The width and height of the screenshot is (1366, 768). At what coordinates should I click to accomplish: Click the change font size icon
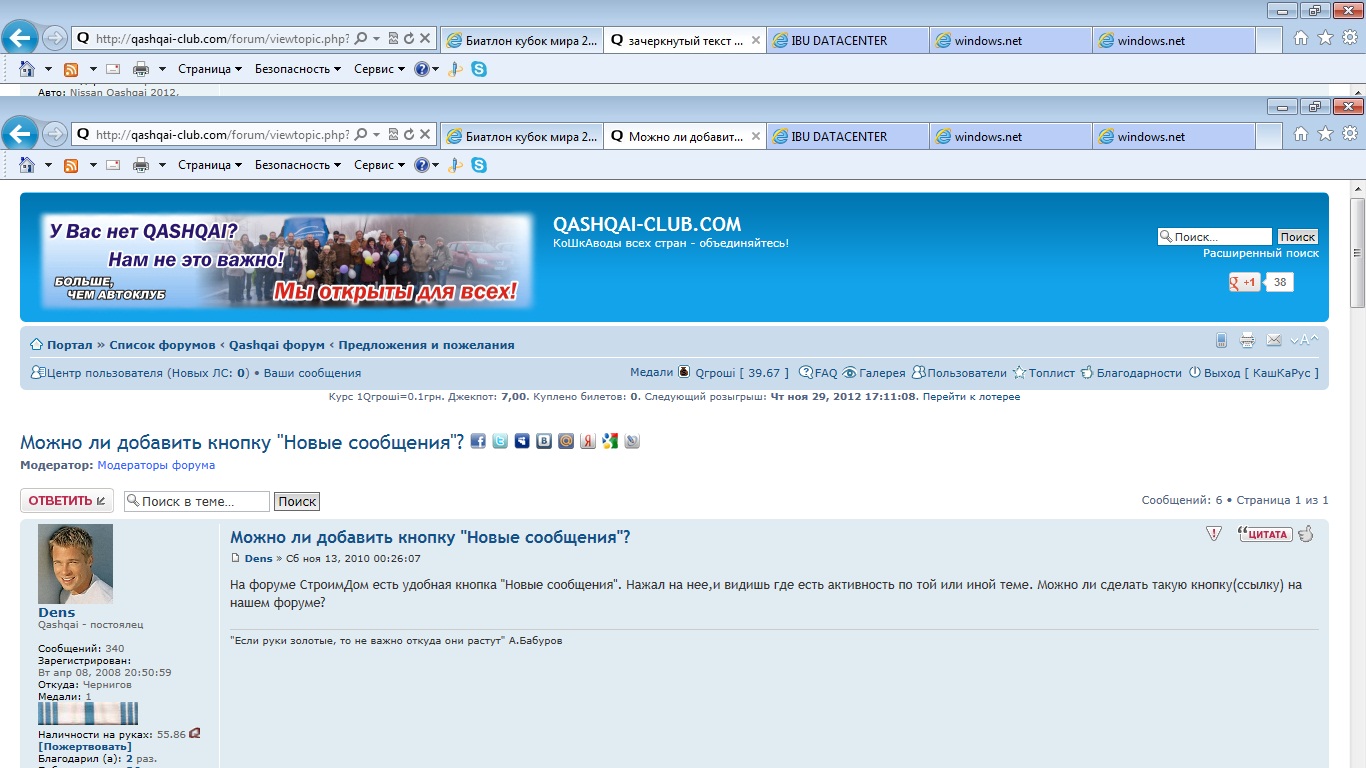pos(1304,340)
